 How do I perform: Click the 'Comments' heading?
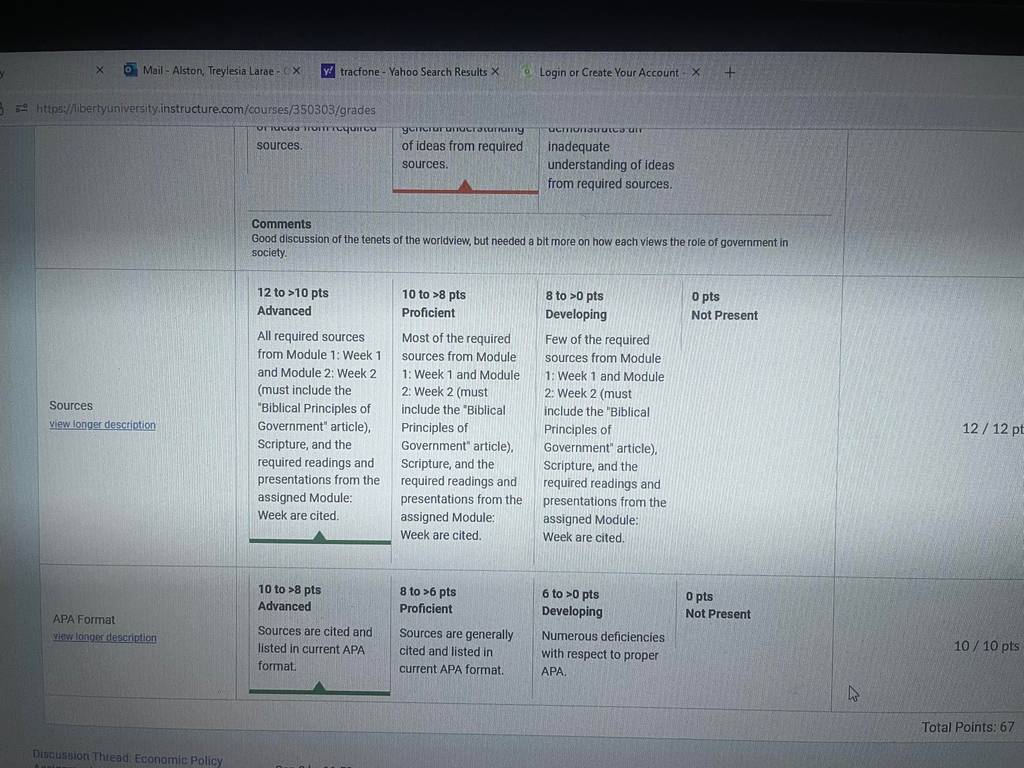[281, 223]
